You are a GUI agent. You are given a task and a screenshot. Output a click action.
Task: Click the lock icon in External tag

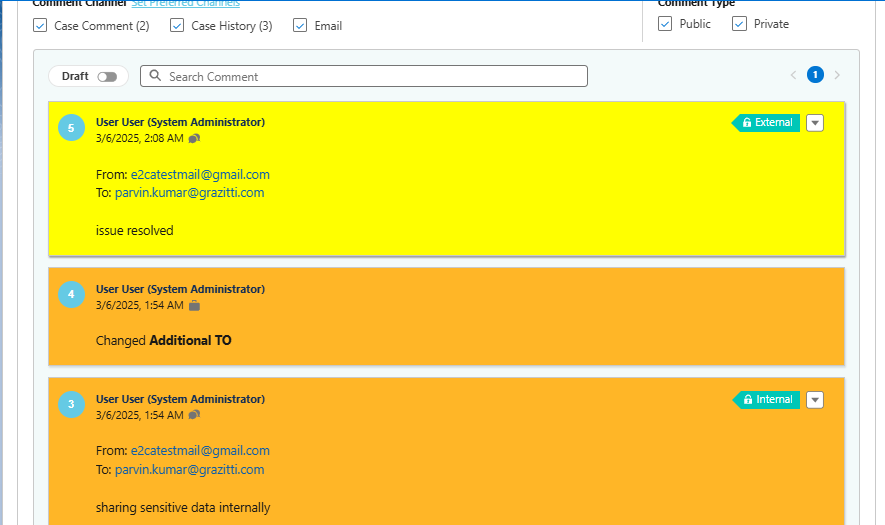coord(747,122)
